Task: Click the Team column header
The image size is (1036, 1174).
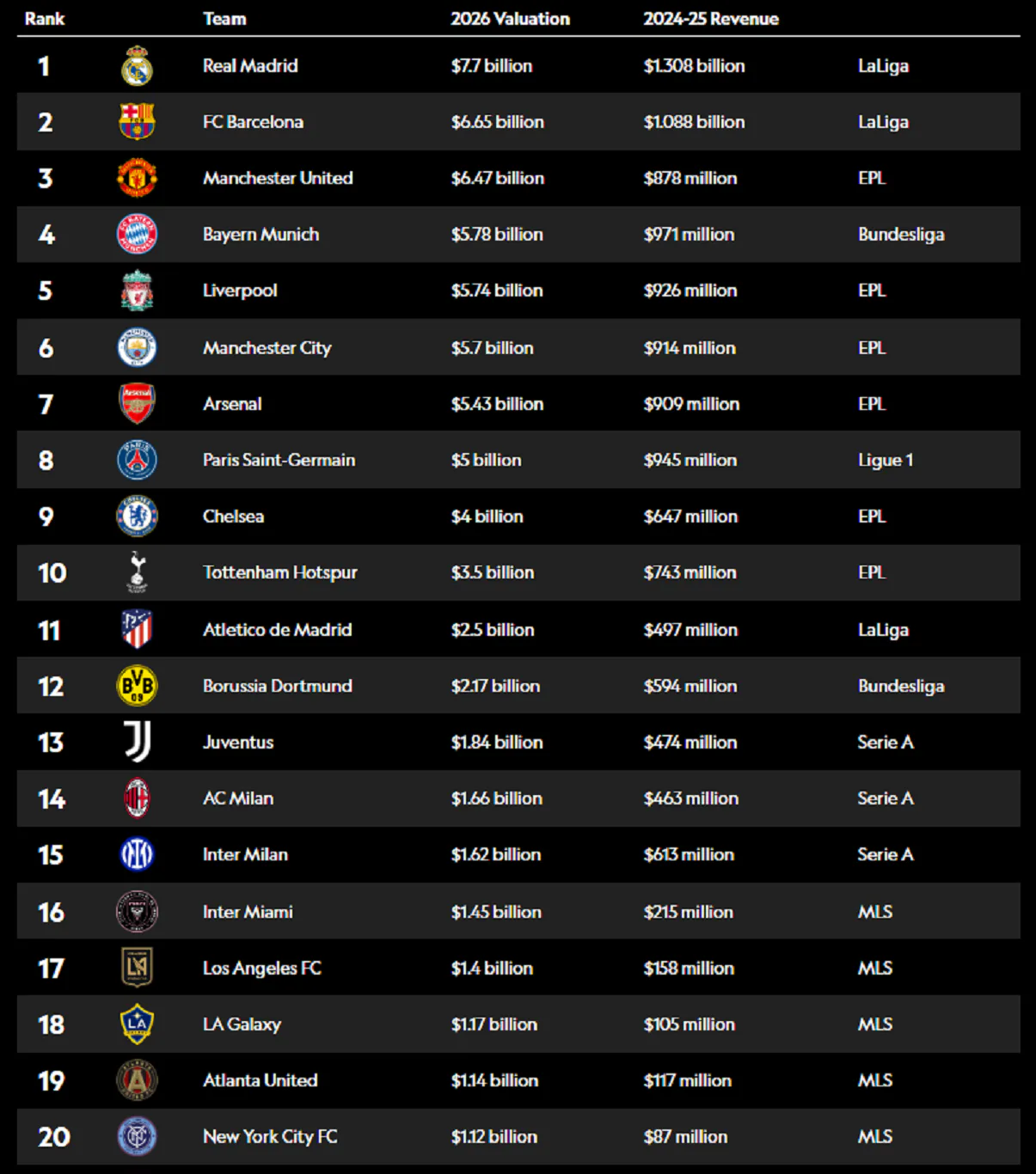Action: point(224,19)
